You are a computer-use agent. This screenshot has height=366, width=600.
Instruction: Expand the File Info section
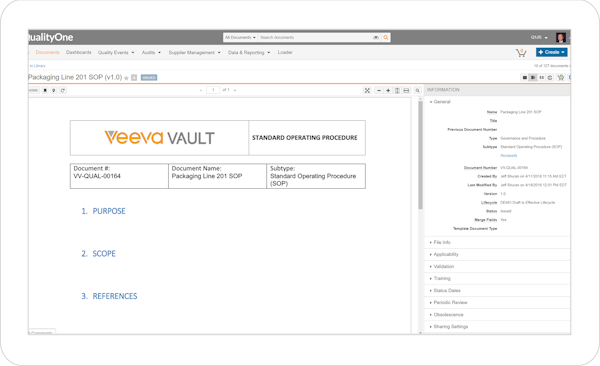pyautogui.click(x=440, y=242)
